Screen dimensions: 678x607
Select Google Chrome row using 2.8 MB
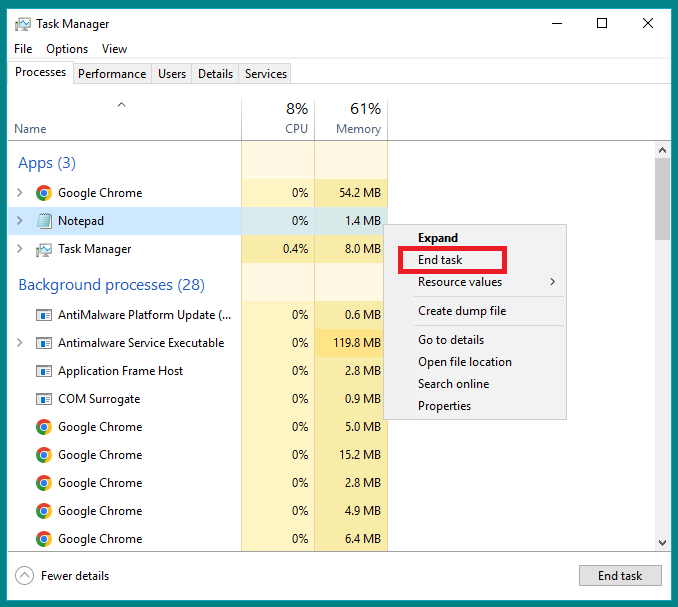pyautogui.click(x=198, y=482)
